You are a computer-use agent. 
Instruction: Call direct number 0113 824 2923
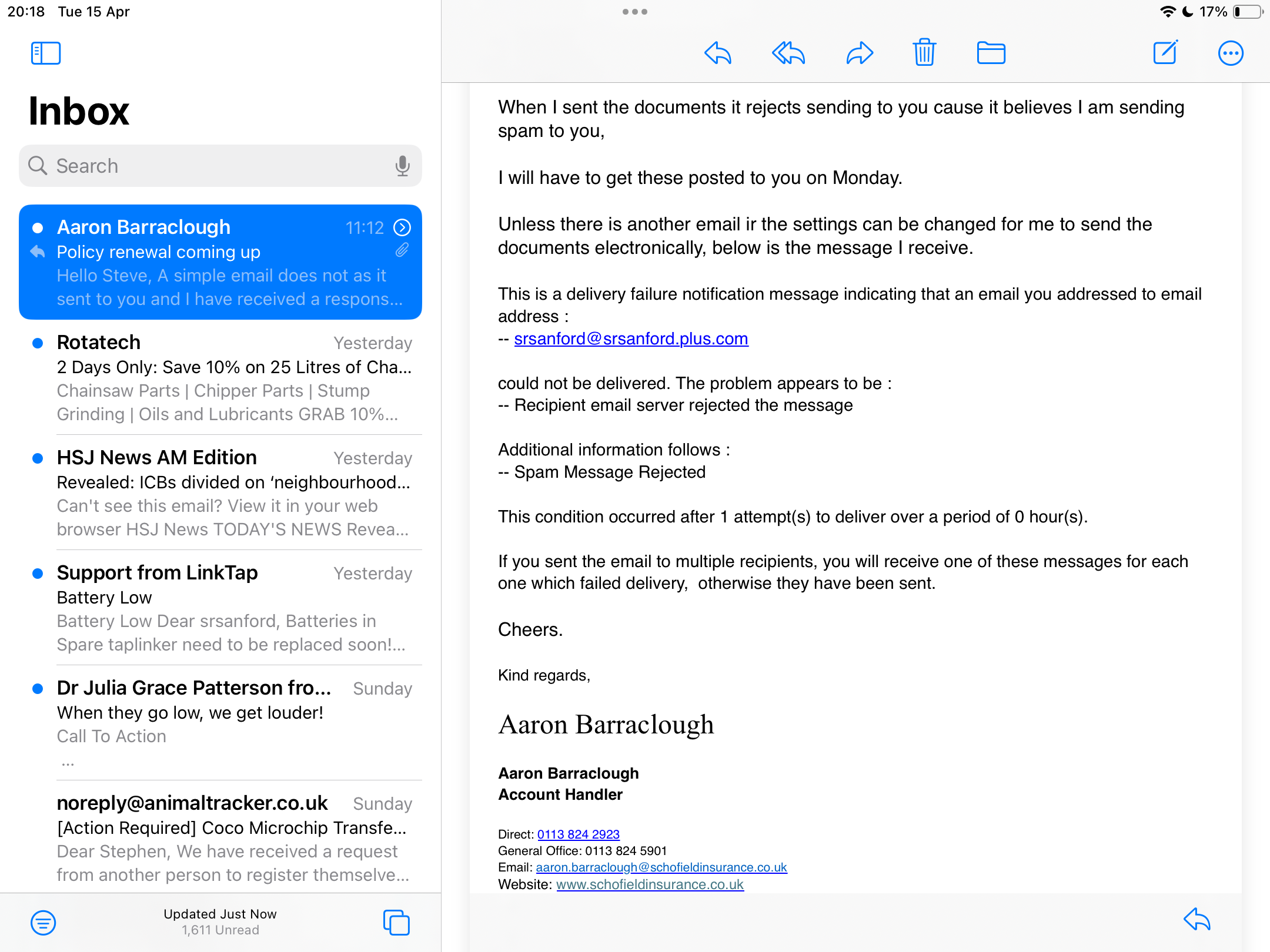[579, 834]
